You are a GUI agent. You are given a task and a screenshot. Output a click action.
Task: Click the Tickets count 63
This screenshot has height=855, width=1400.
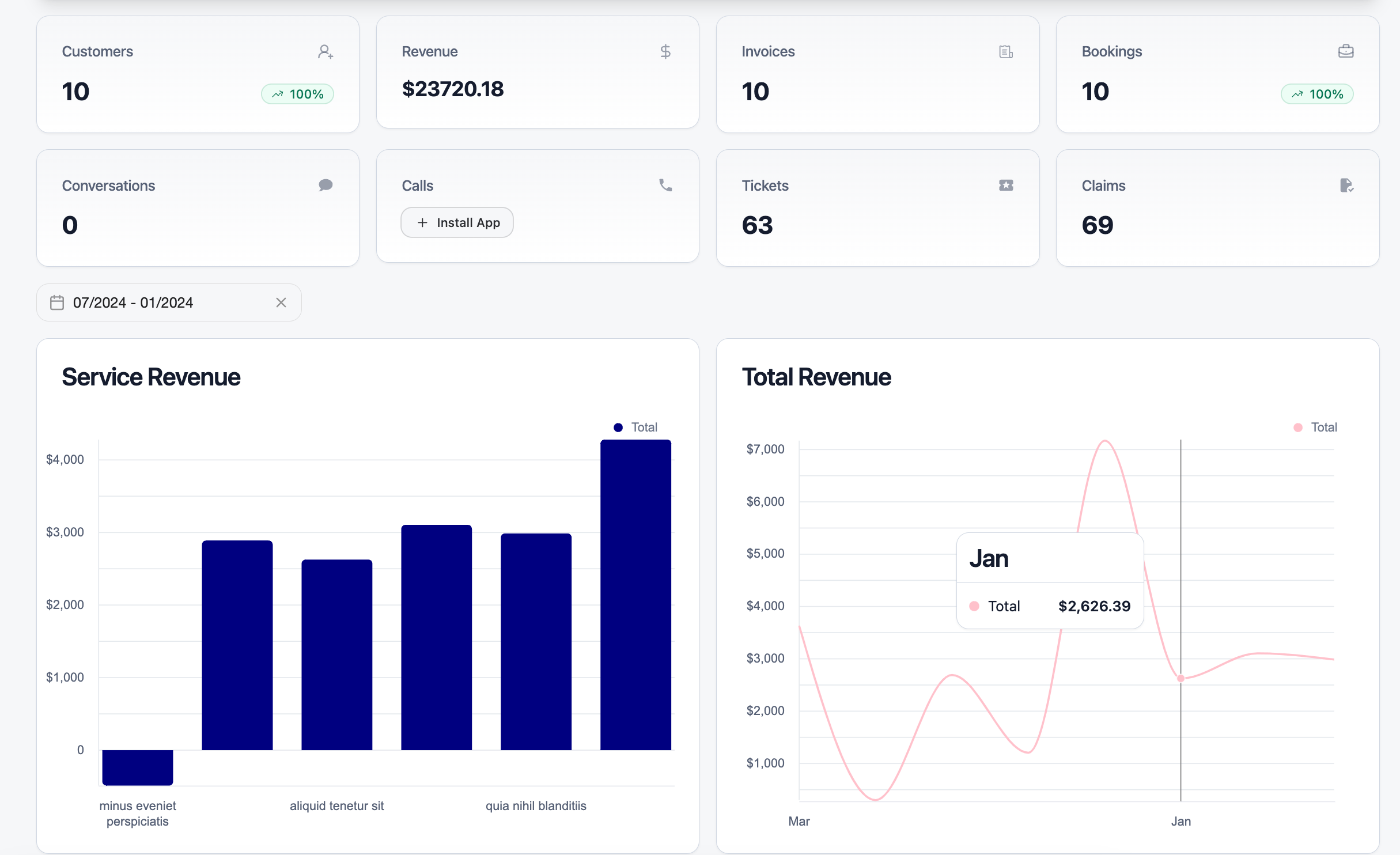click(757, 225)
